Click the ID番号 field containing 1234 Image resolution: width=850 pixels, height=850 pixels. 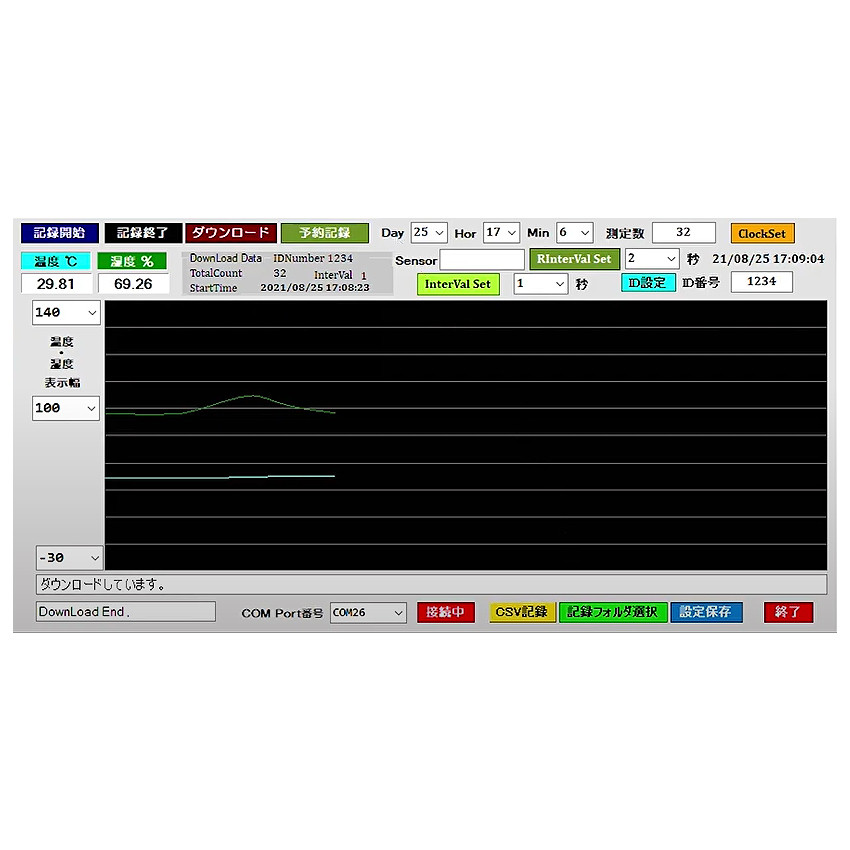click(x=761, y=282)
